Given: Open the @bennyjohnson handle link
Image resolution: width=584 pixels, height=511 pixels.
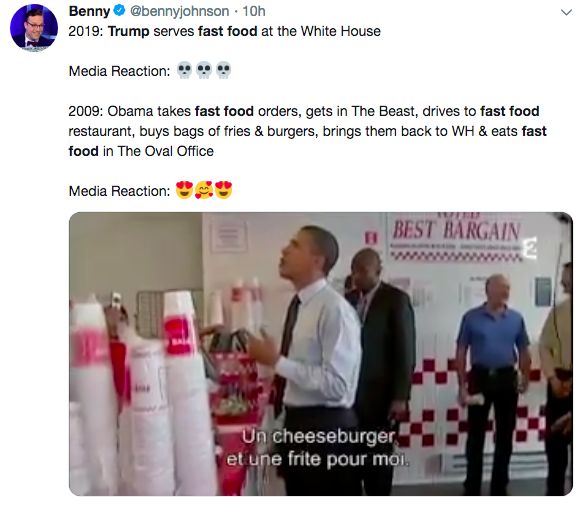Looking at the screenshot, I should [180, 12].
